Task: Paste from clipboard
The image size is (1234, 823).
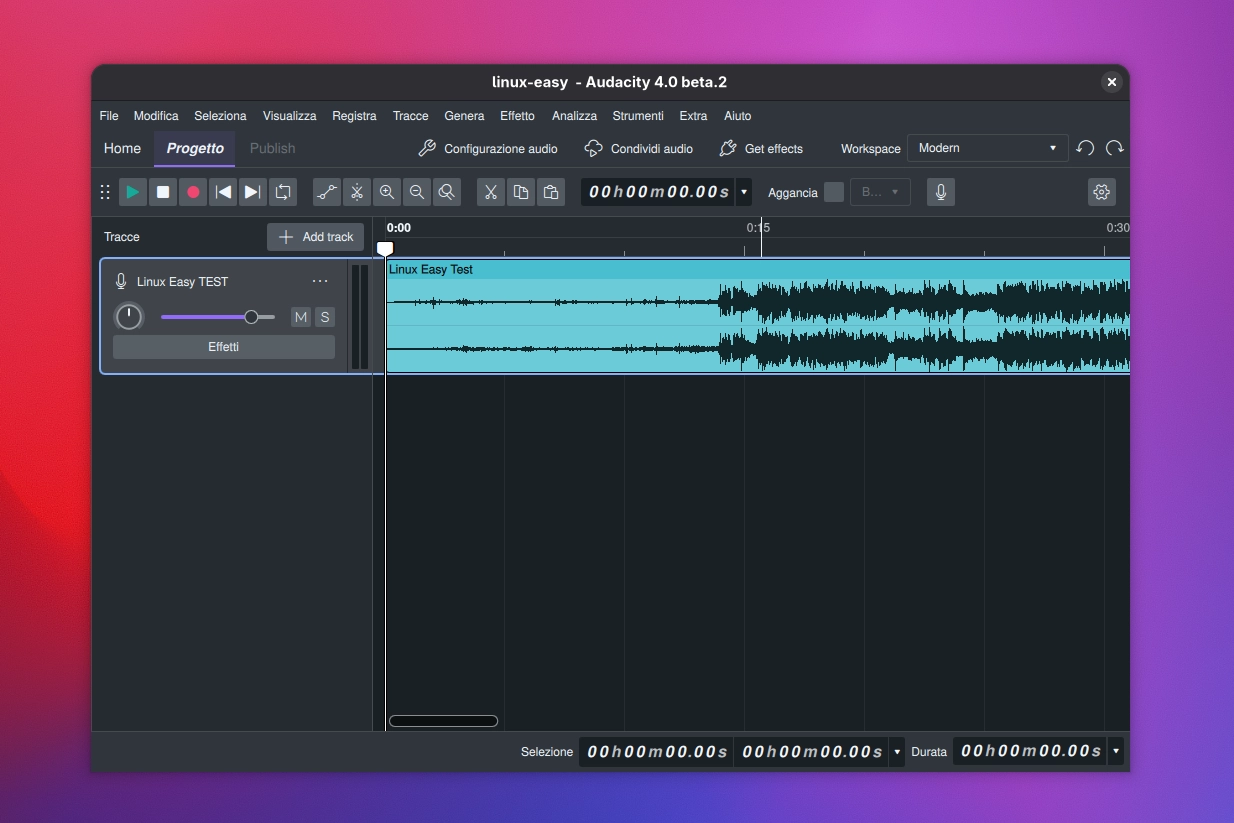Action: (x=551, y=192)
